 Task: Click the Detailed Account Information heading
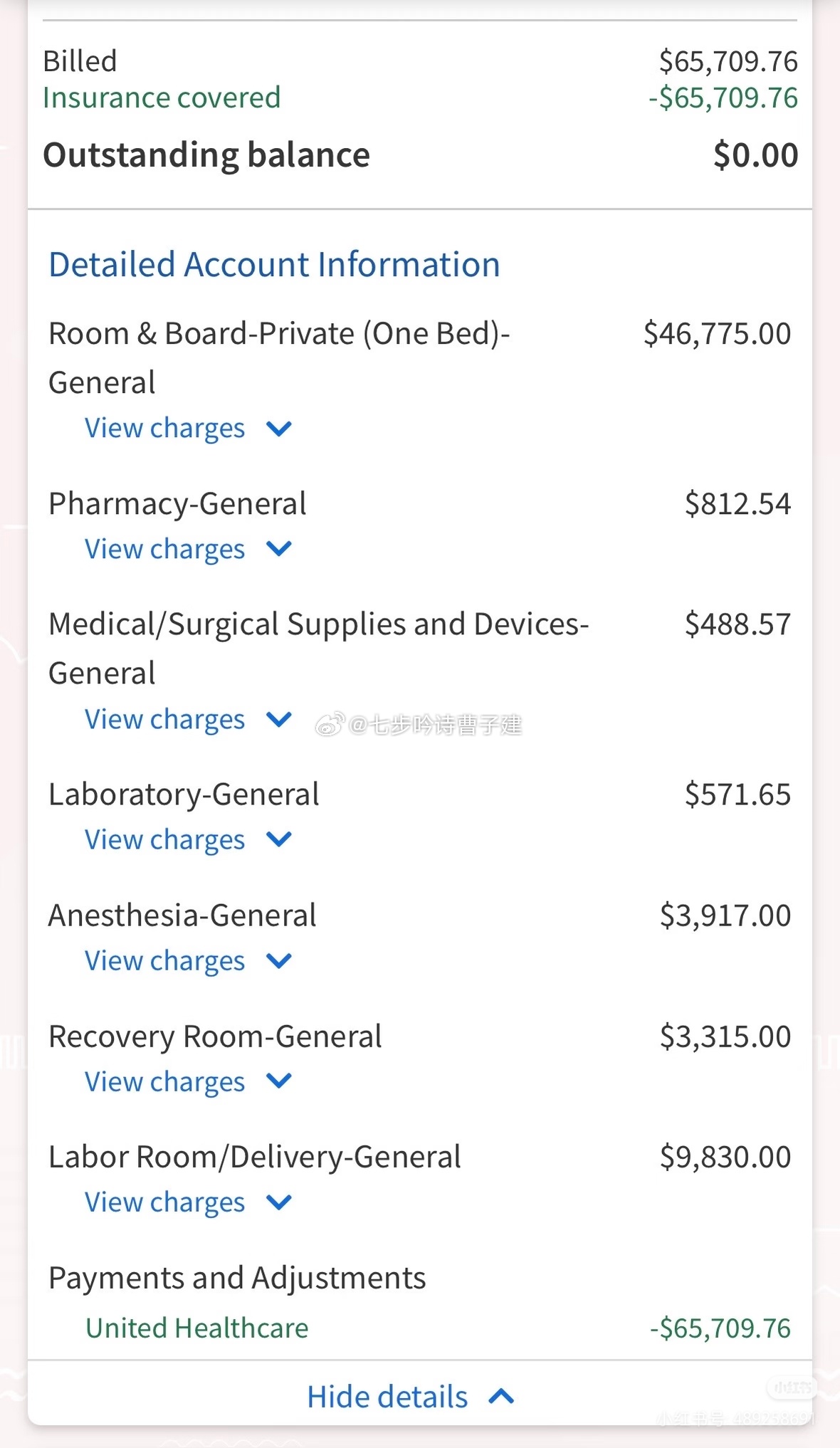(274, 265)
